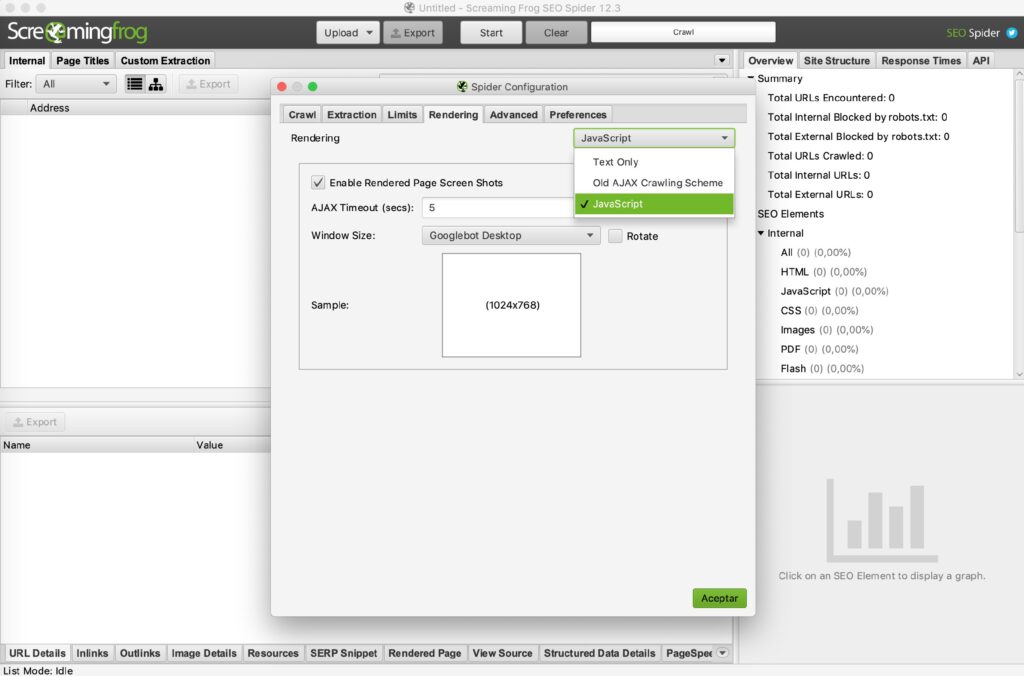Open the Inlinks bottom tab
Viewport: 1024px width, 676px height.
(x=92, y=652)
